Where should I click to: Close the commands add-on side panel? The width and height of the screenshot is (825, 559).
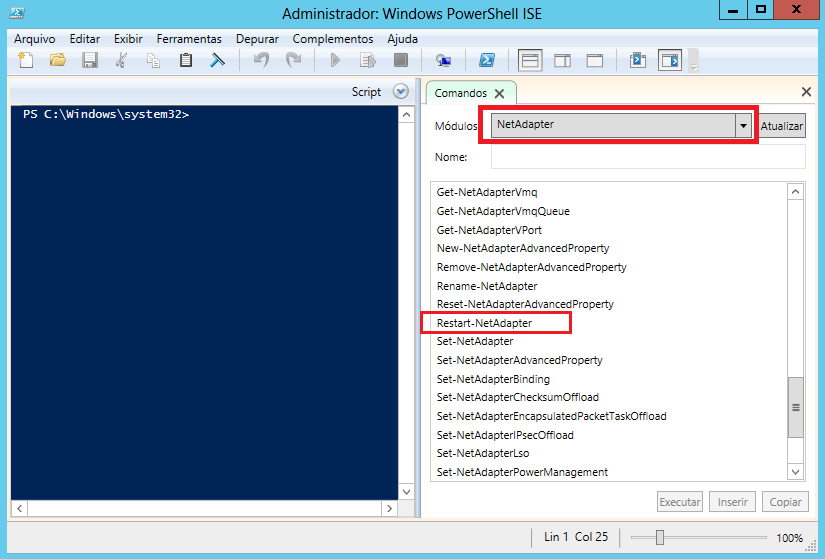[806, 92]
